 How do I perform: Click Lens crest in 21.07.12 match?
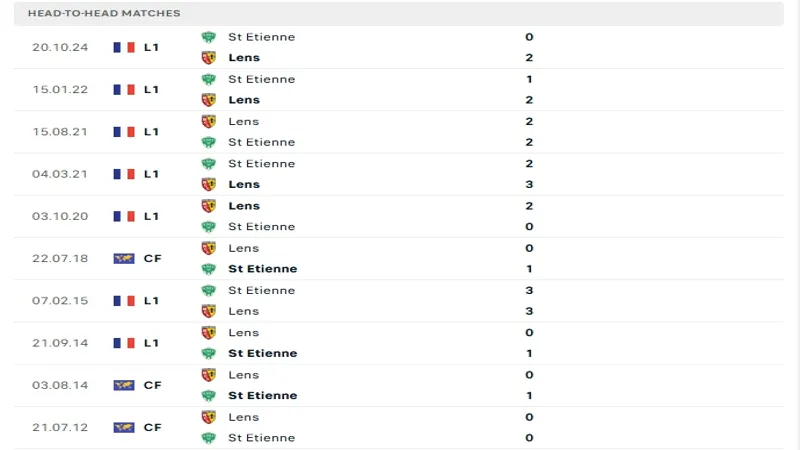(x=209, y=417)
